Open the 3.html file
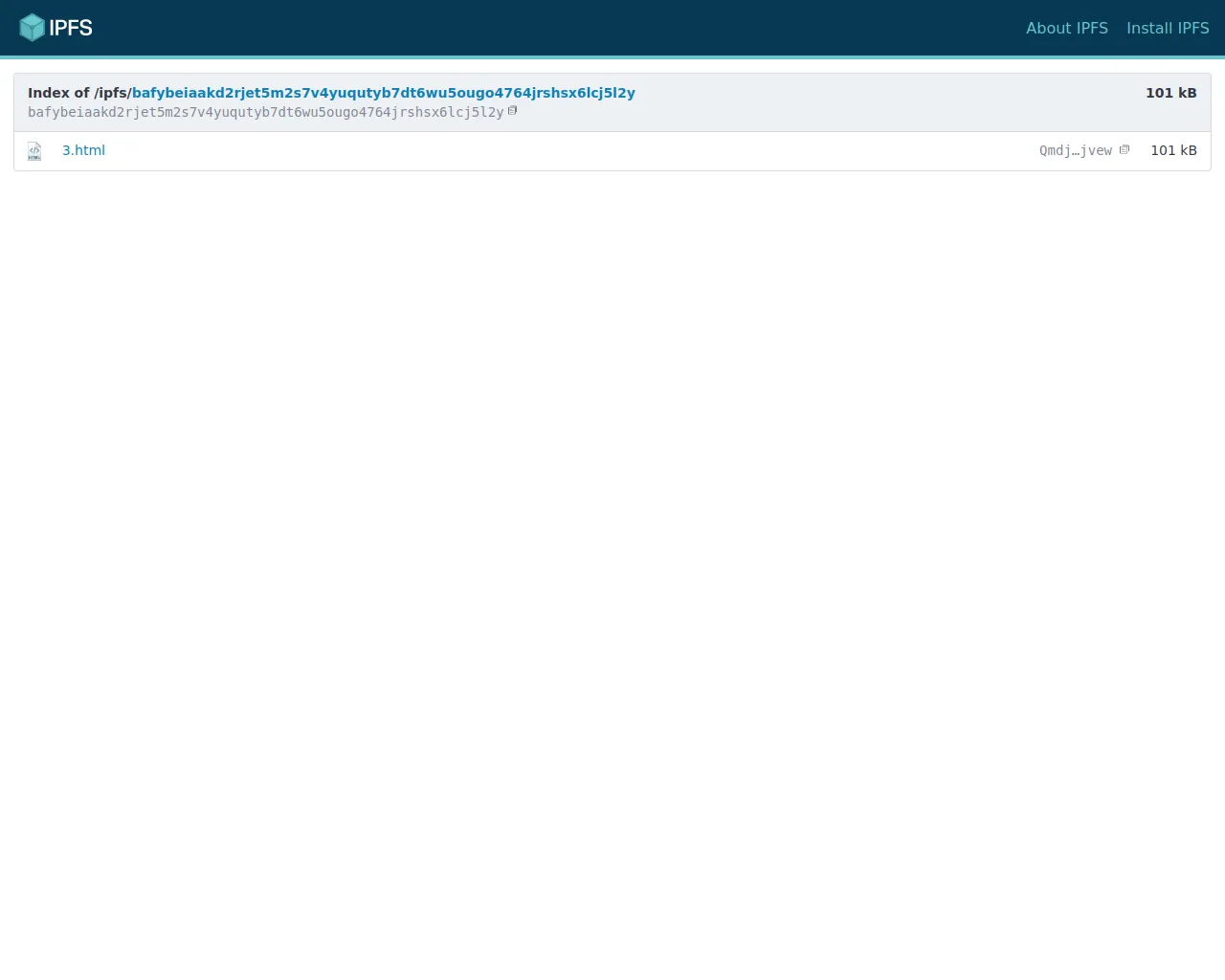 pos(83,150)
